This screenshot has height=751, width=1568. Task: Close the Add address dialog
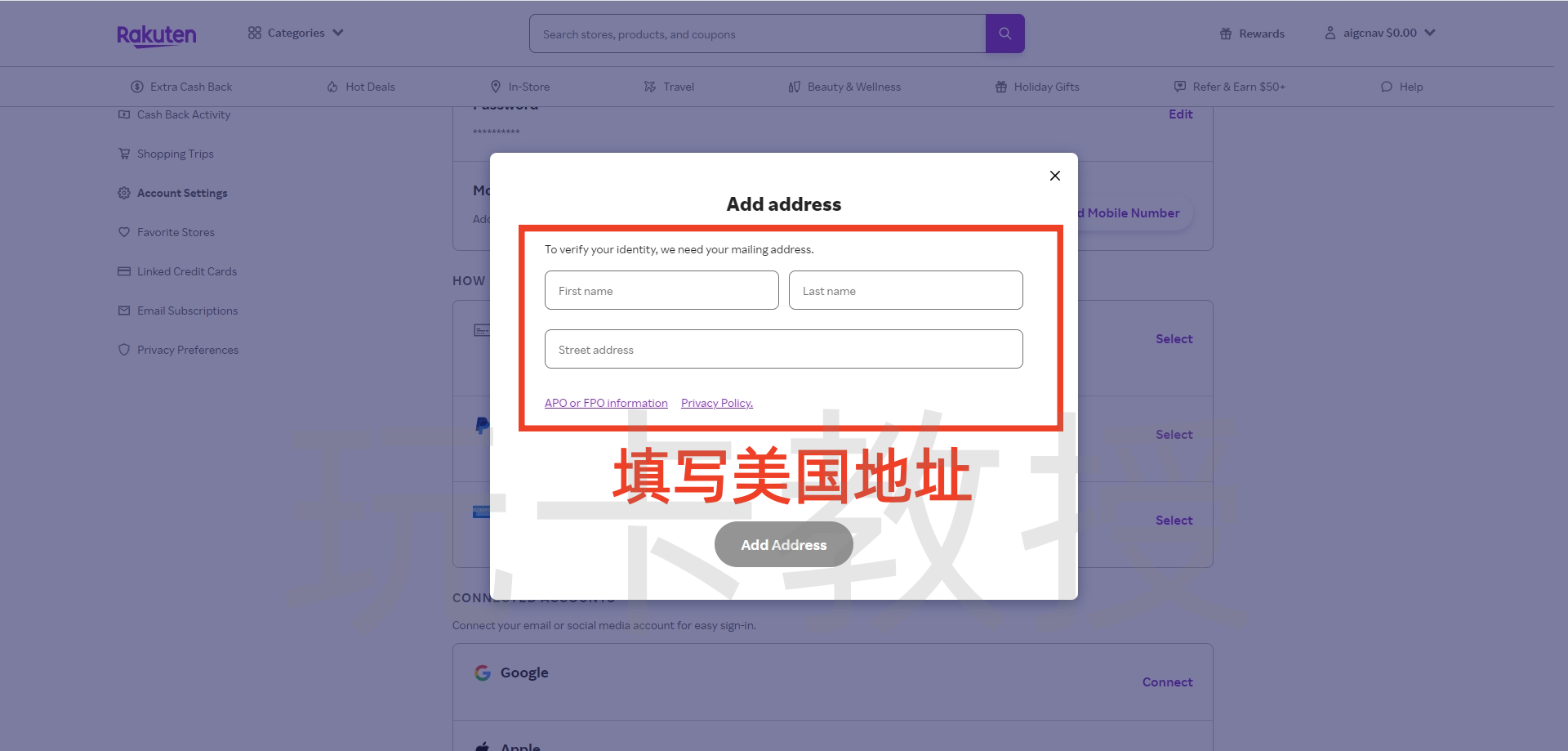pos(1054,176)
